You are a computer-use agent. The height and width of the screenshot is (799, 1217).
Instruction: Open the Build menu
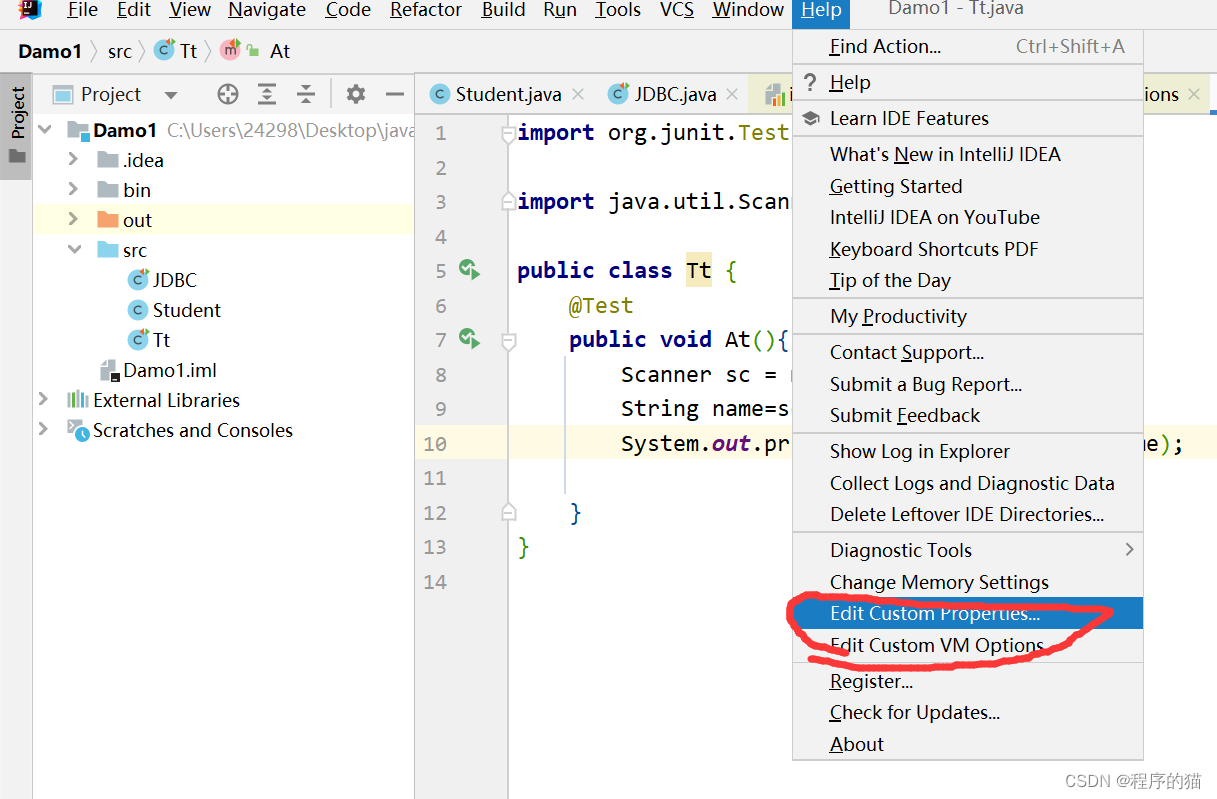point(503,10)
